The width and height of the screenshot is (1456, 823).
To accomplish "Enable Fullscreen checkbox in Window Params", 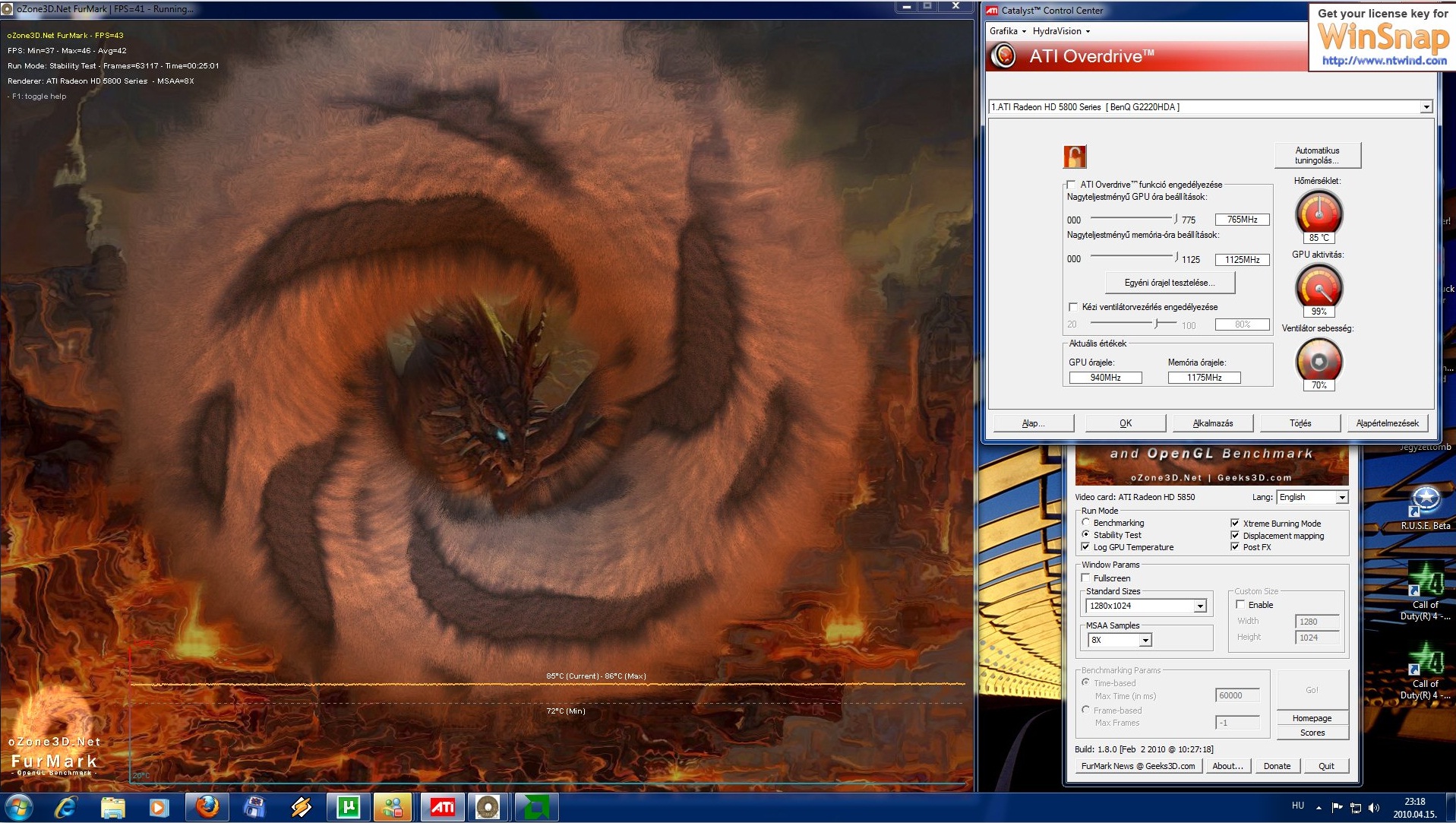I will (x=1085, y=578).
